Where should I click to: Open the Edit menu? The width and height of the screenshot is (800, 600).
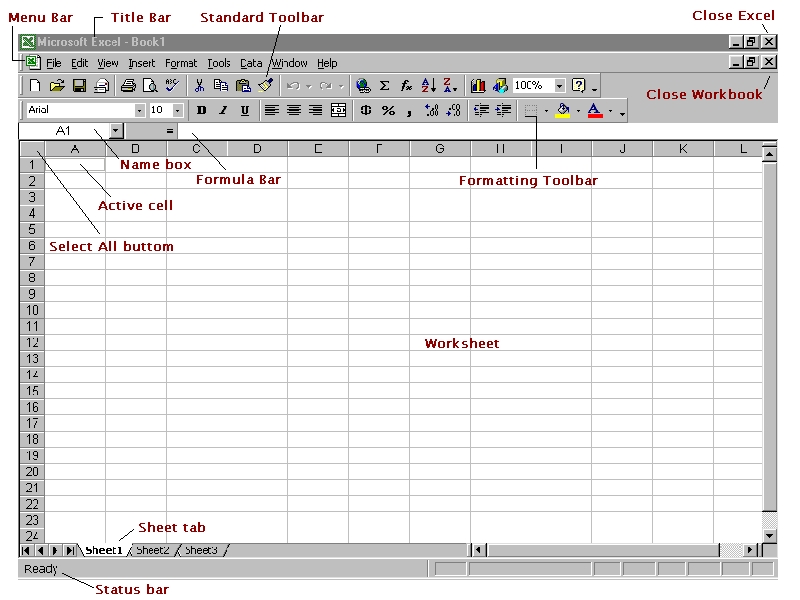click(x=79, y=63)
